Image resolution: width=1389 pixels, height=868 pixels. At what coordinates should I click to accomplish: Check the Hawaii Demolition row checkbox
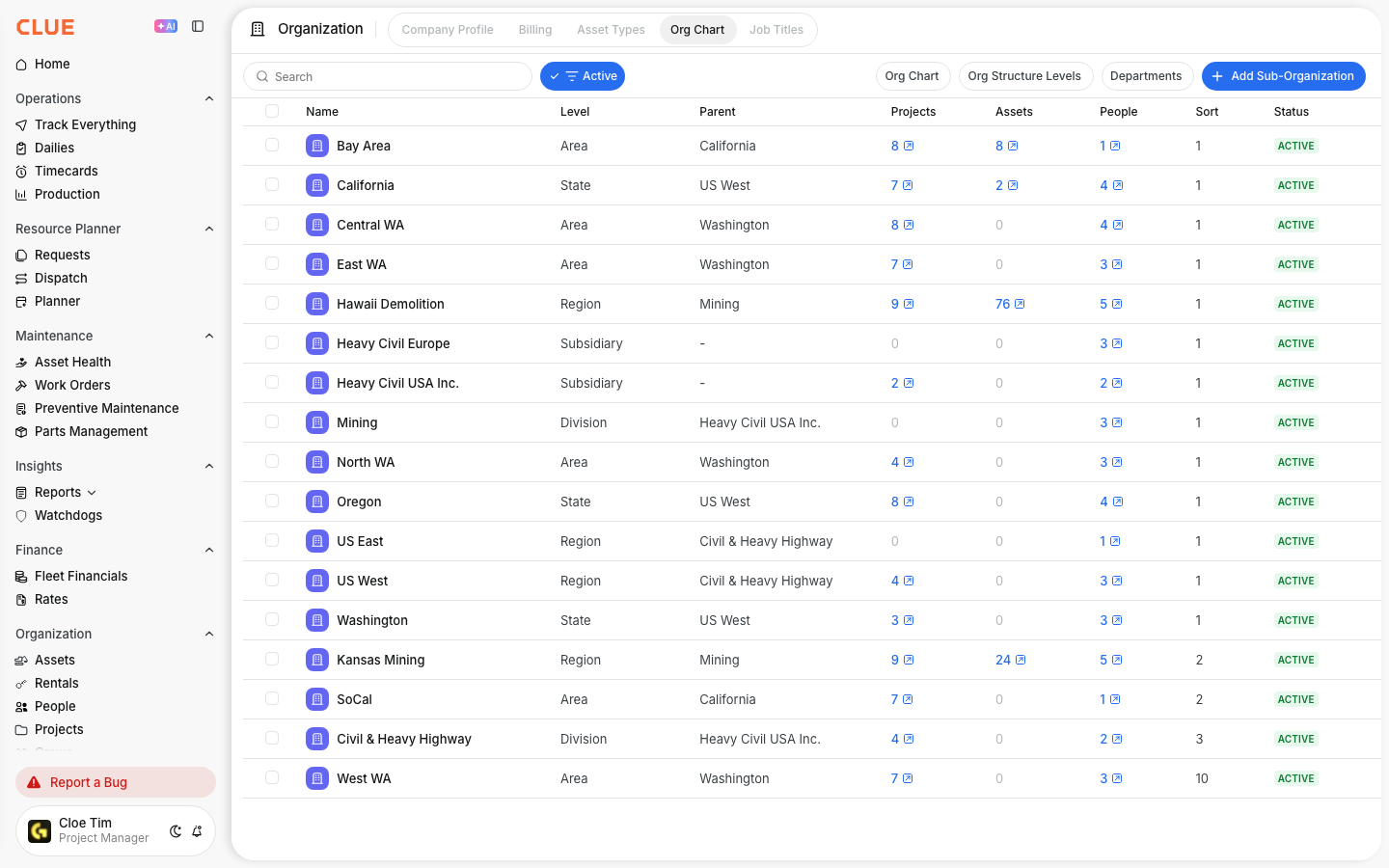pos(272,303)
